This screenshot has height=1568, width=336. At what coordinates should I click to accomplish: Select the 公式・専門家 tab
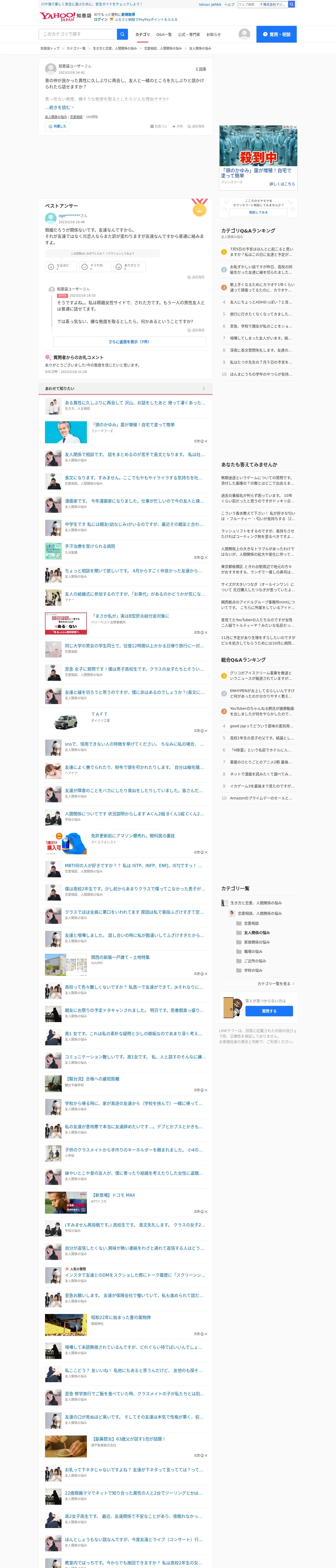click(x=189, y=35)
